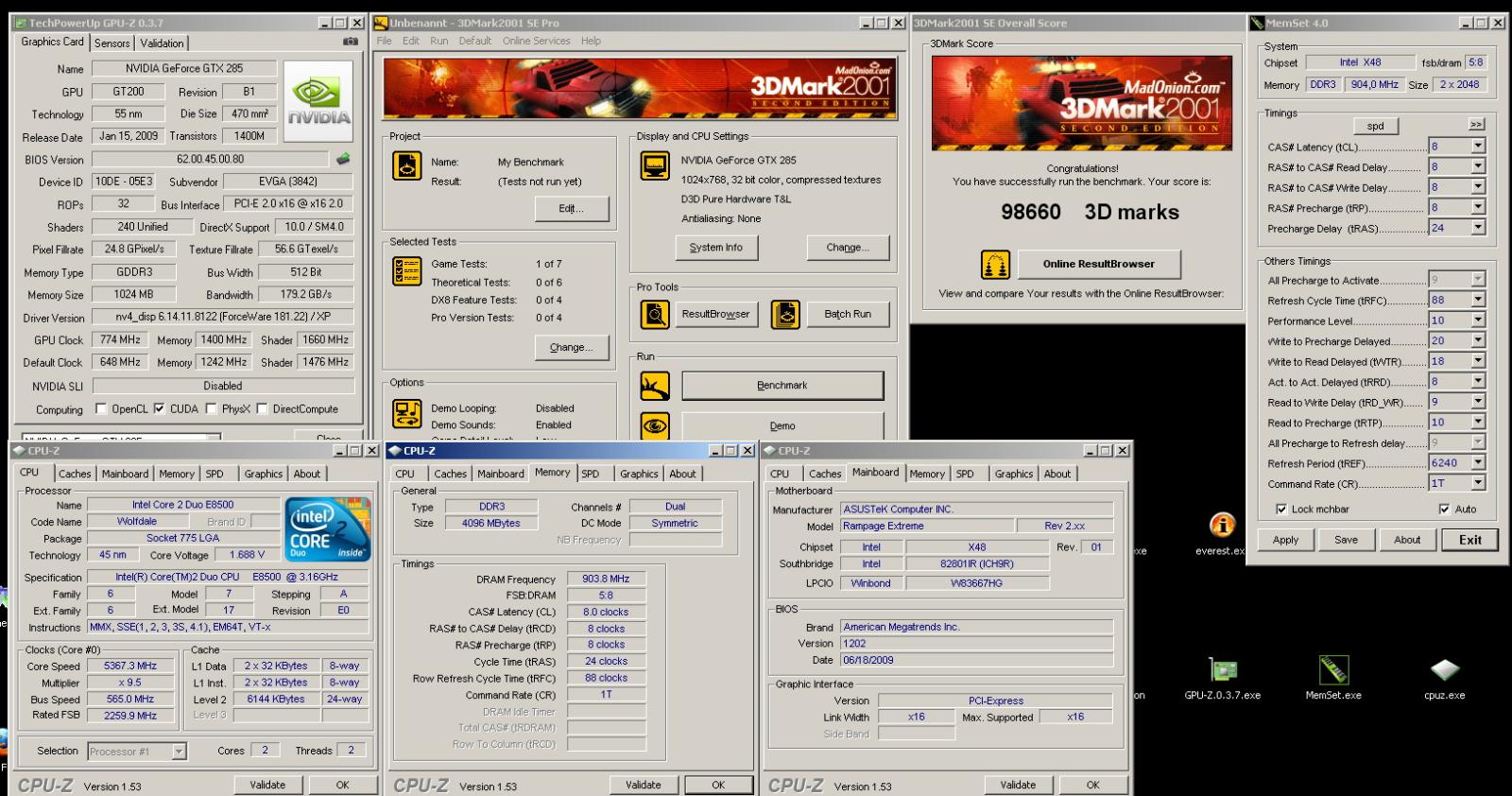Click the DRAM Frequency value 903.8 MHz
Image resolution: width=1512 pixels, height=796 pixels.
point(606,579)
